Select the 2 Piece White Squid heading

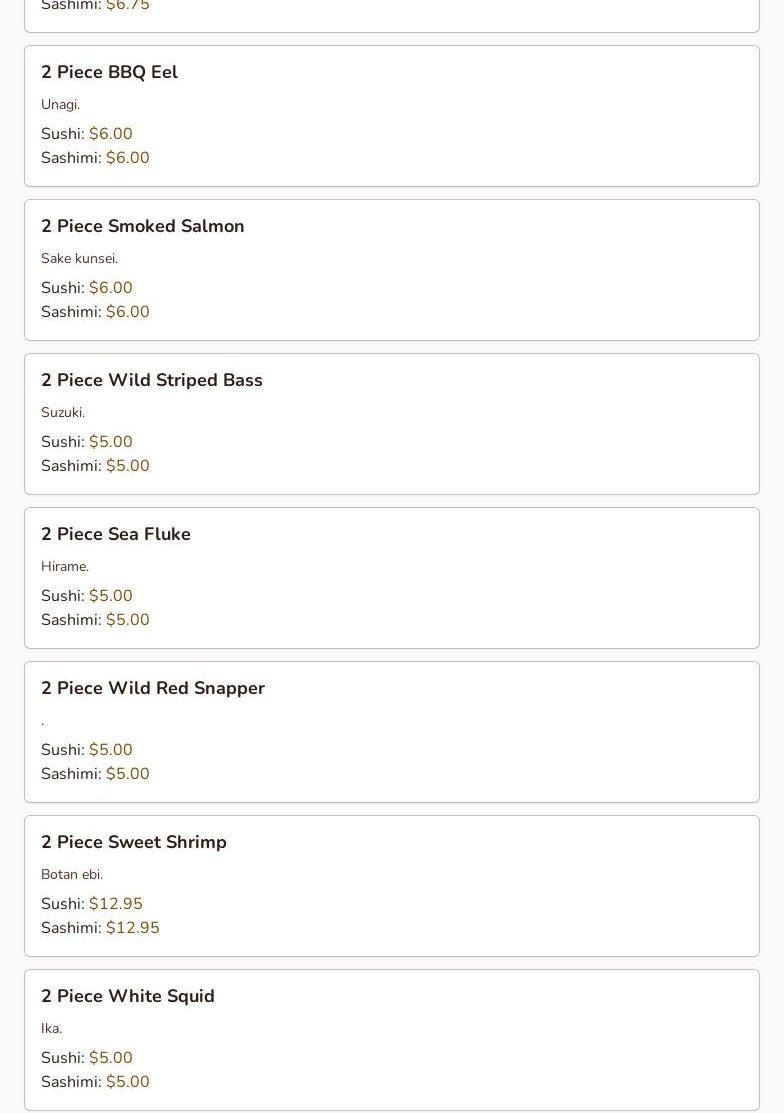pyautogui.click(x=127, y=996)
